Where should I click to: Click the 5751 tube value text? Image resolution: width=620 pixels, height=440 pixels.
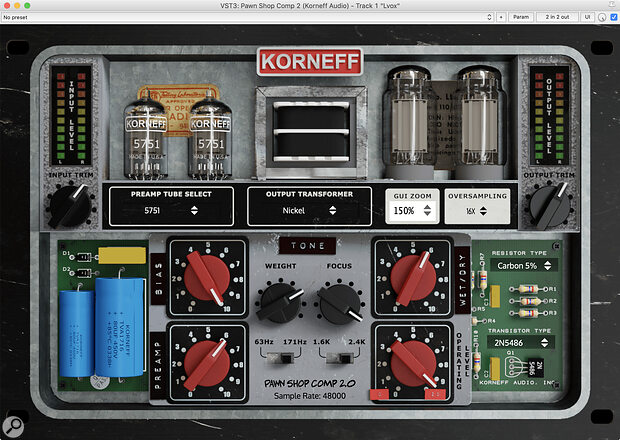(152, 211)
